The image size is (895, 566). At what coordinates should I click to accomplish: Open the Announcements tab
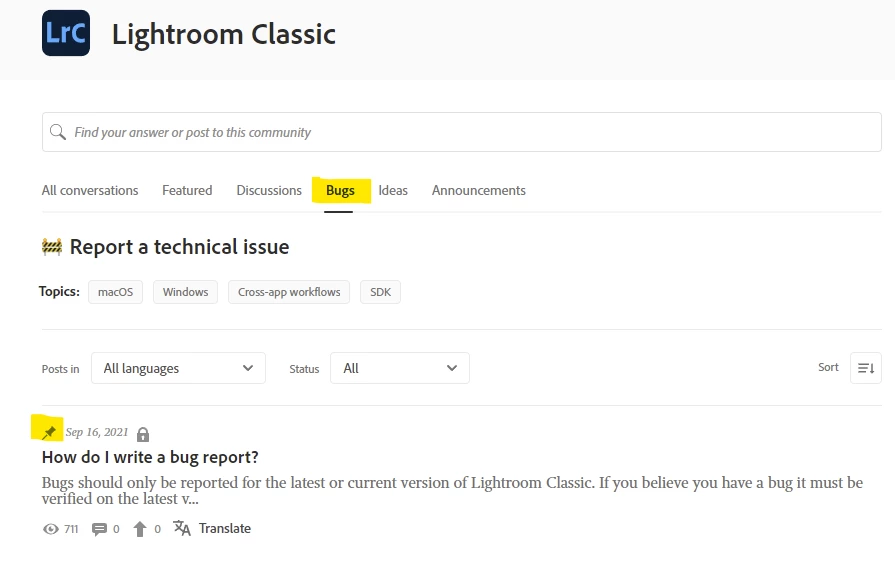478,190
